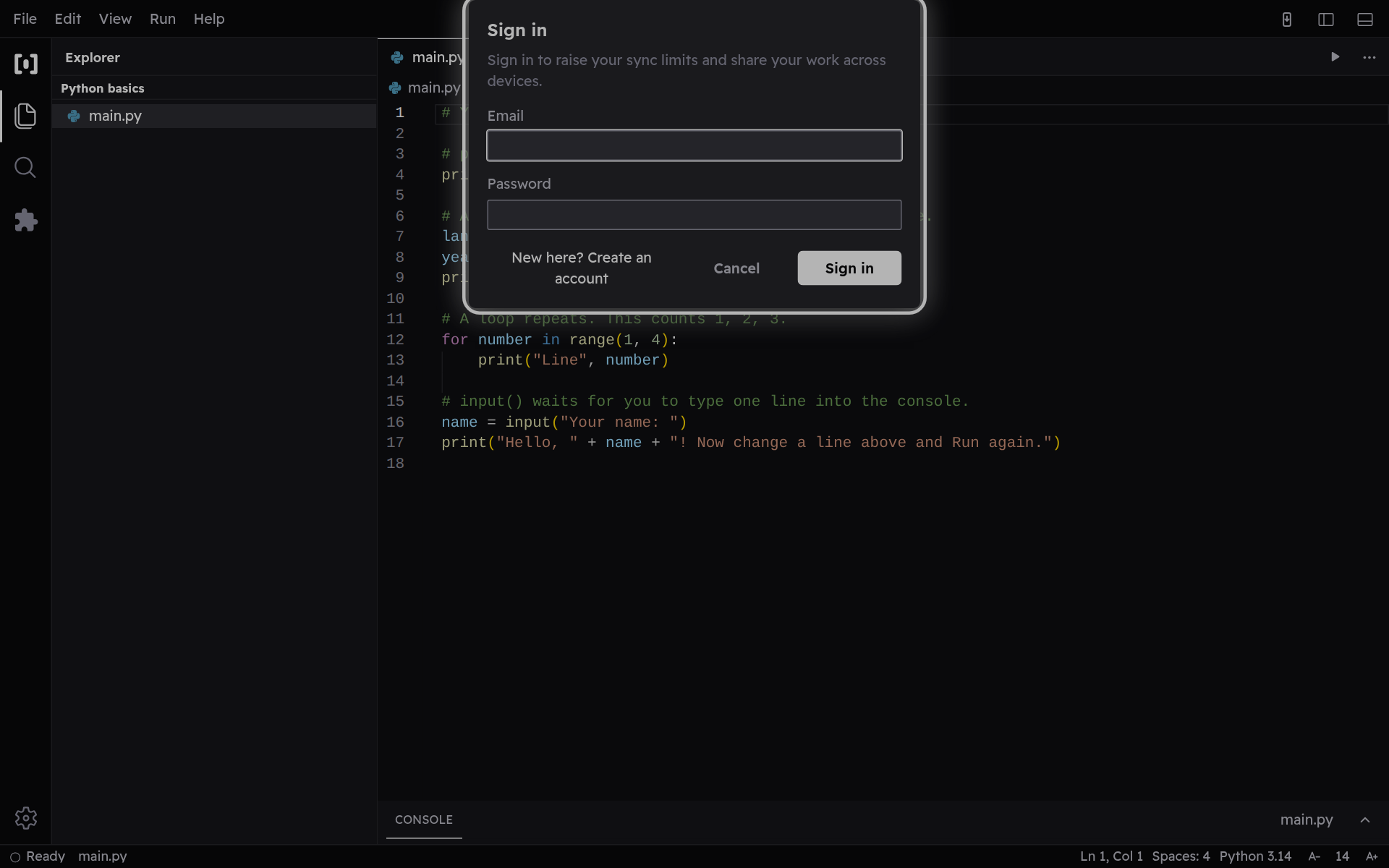The width and height of the screenshot is (1389, 868).
Task: Click the app logo icon in the activity bar
Action: tap(26, 64)
